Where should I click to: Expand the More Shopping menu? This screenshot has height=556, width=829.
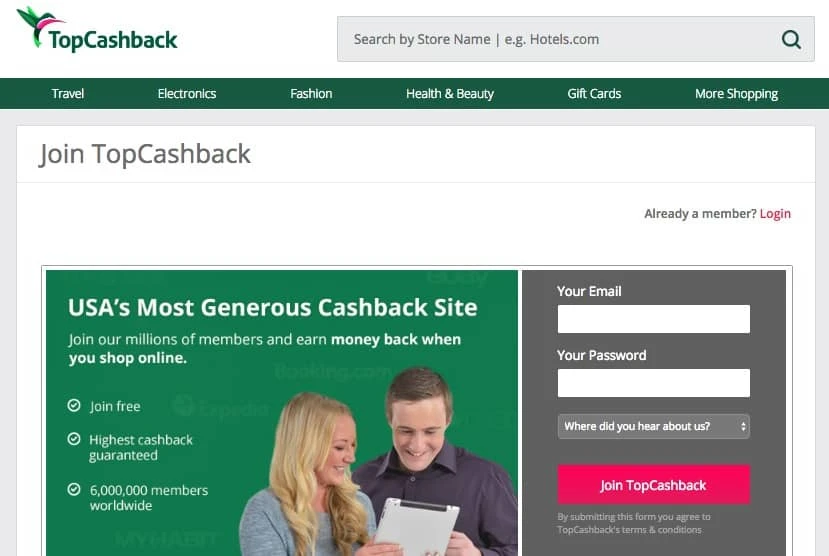(x=736, y=94)
